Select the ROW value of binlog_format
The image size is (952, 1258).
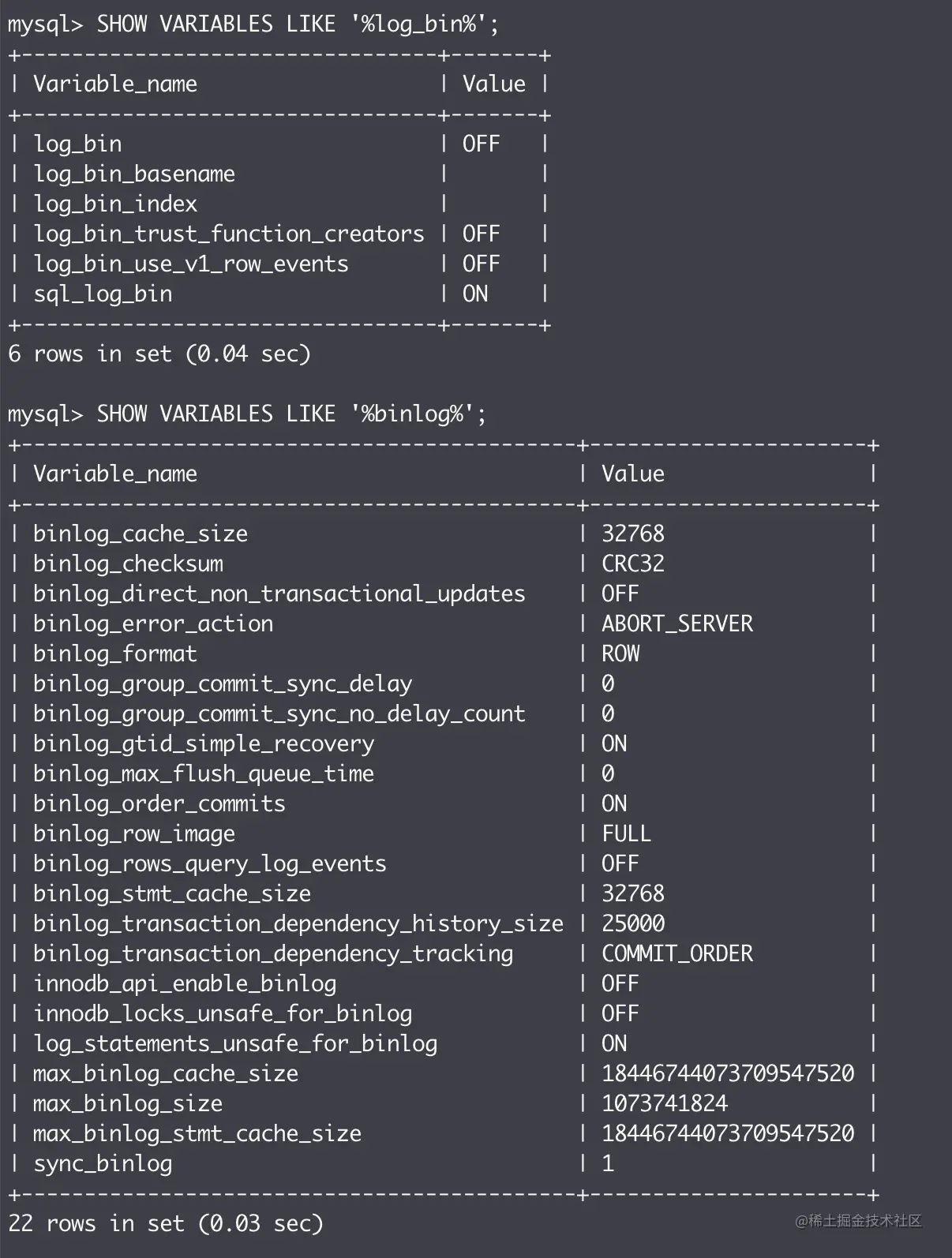[x=620, y=654]
